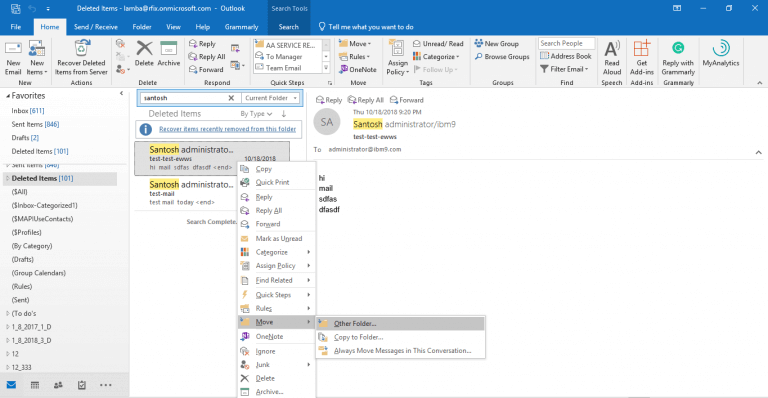
Task: Switch to Send / Receive tab
Action: click(x=96, y=27)
